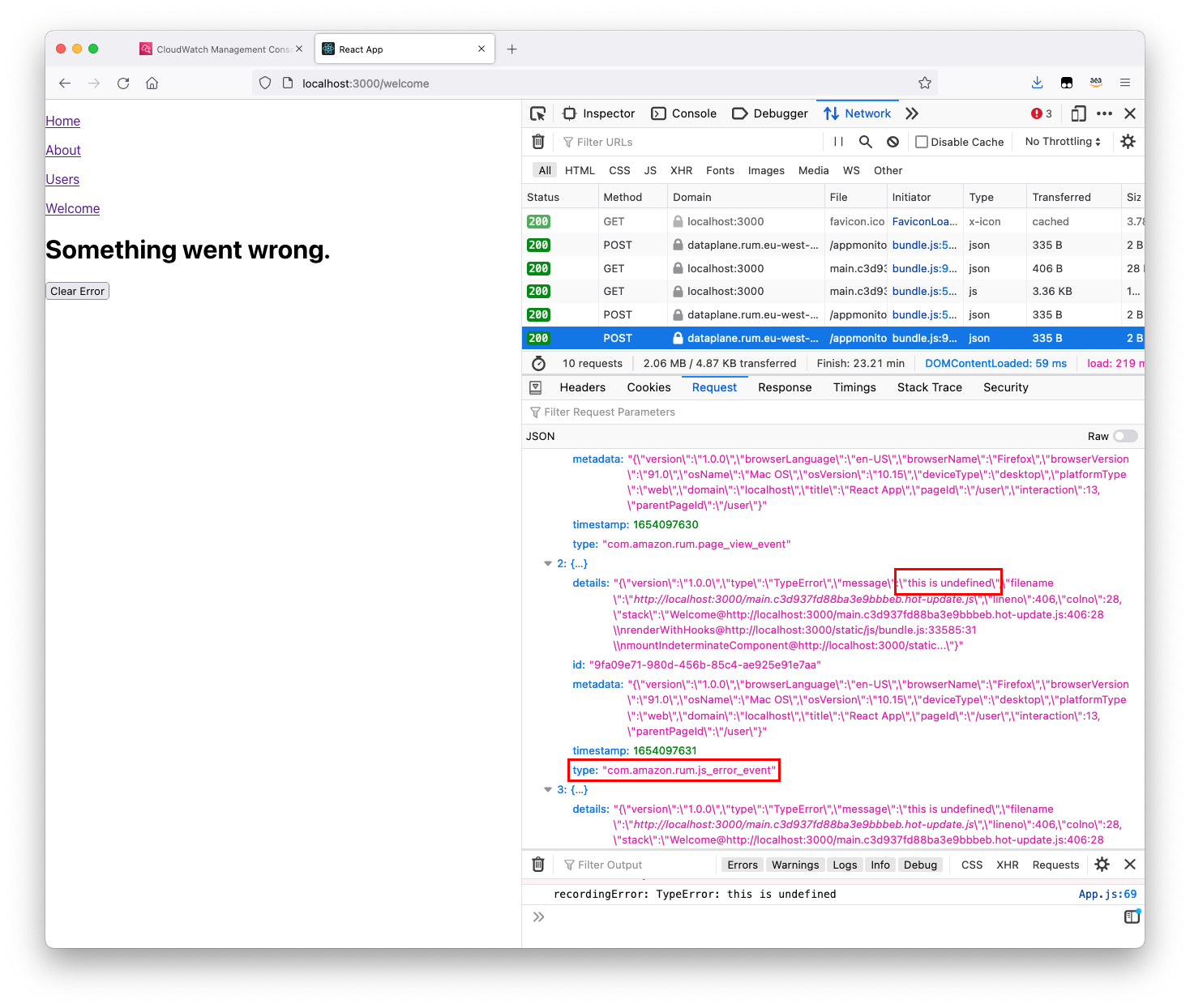Click the request blocking icon
This screenshot has height=1008, width=1190.
click(x=892, y=141)
